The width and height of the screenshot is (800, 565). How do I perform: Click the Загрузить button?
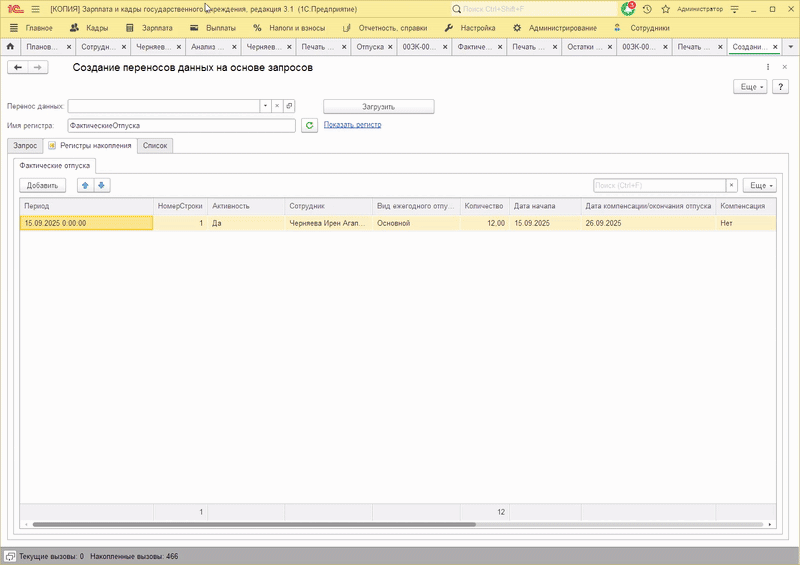click(379, 107)
